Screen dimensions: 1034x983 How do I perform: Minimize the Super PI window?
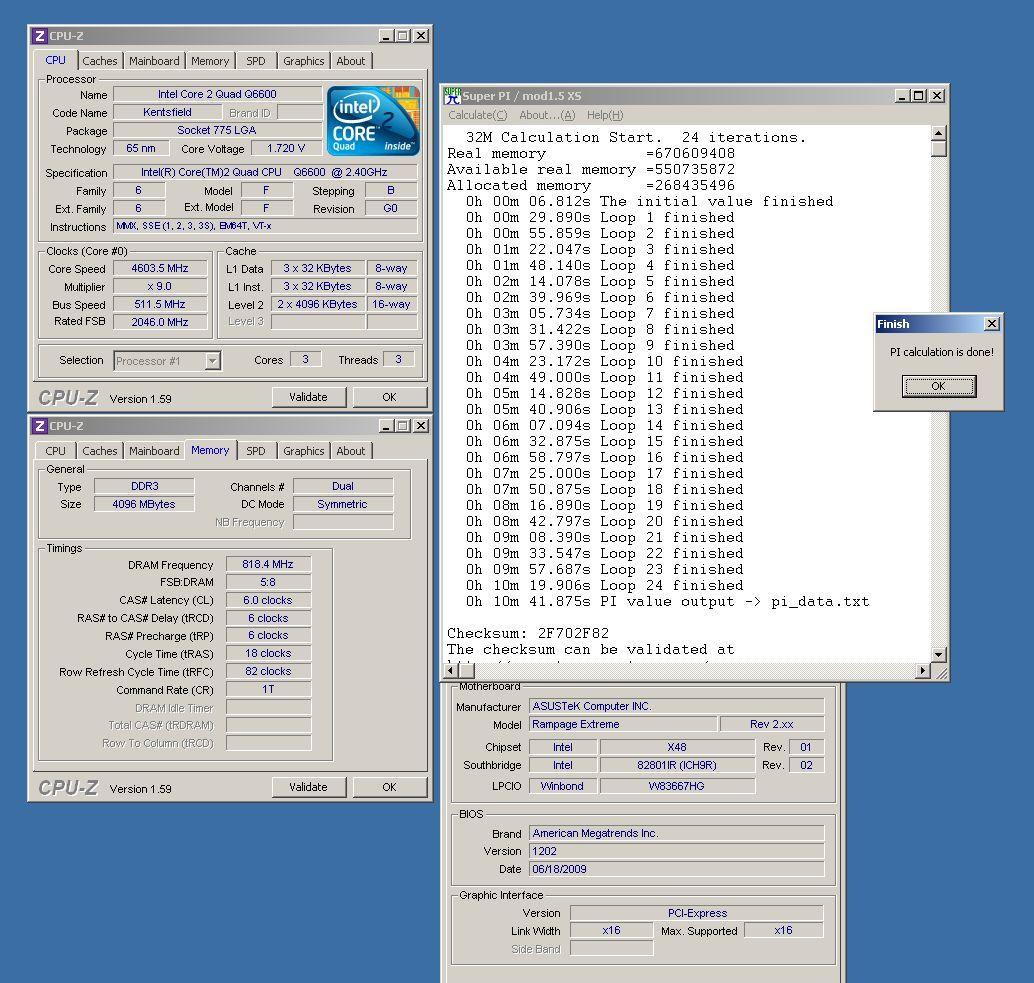[902, 96]
